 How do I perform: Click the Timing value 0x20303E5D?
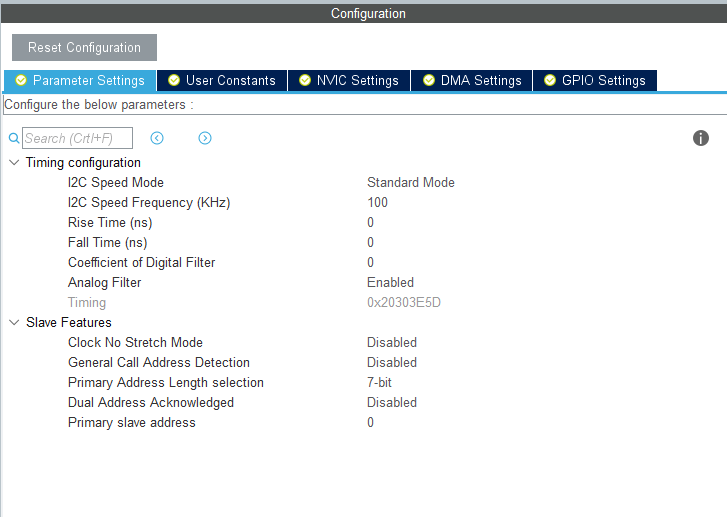point(404,302)
